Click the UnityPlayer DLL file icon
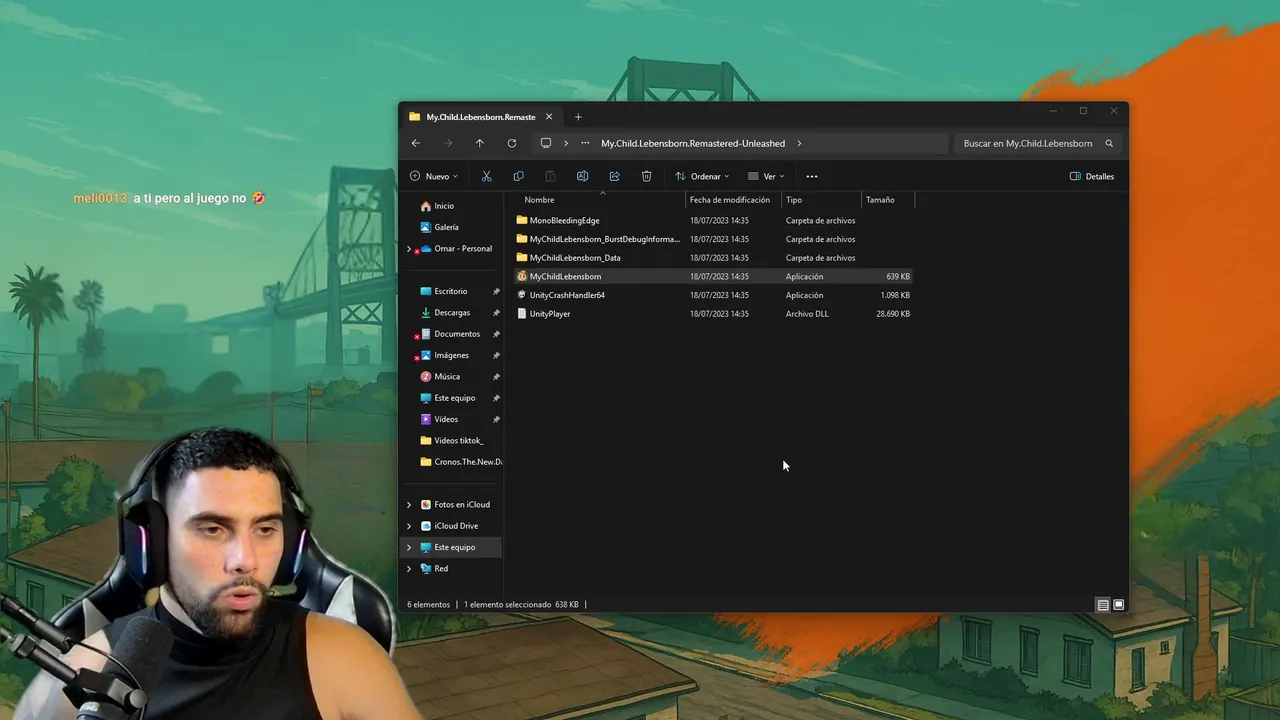Image resolution: width=1280 pixels, height=720 pixels. pyautogui.click(x=521, y=314)
